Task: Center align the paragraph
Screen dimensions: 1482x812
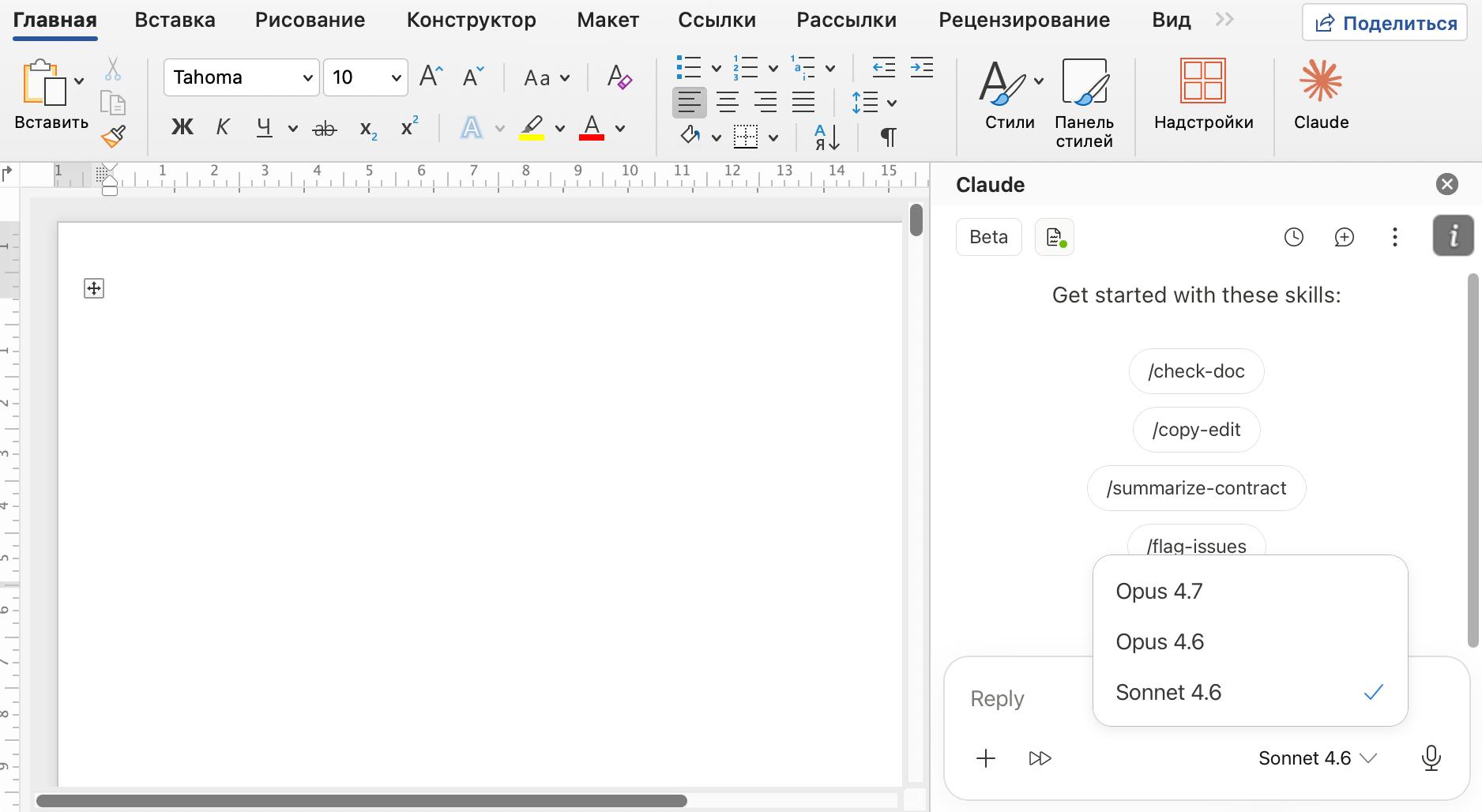Action: point(728,103)
